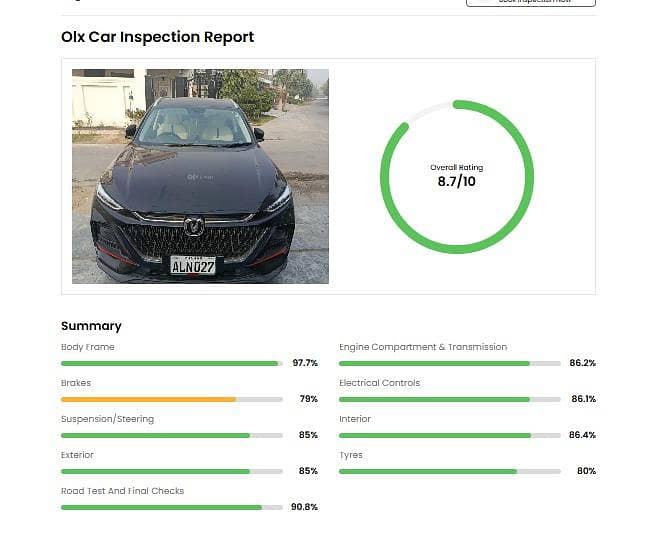Select the Exterior category label
Viewport: 662px width, 534px height.
[x=77, y=455]
